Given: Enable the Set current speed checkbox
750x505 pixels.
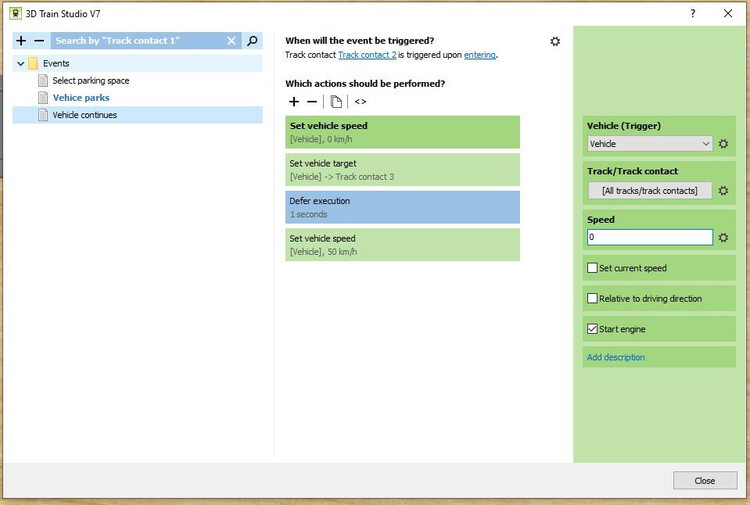Looking at the screenshot, I should (x=592, y=268).
